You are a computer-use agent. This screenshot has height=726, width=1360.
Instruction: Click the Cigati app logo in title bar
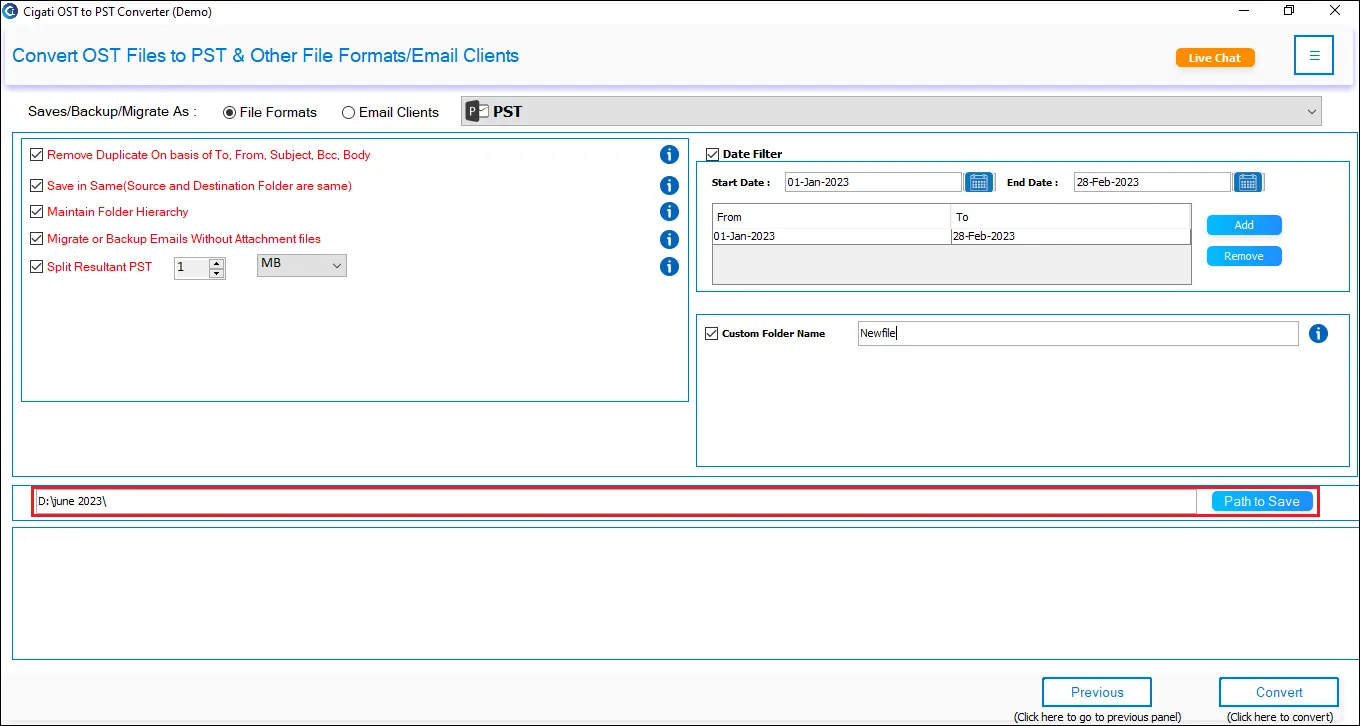[x=11, y=12]
